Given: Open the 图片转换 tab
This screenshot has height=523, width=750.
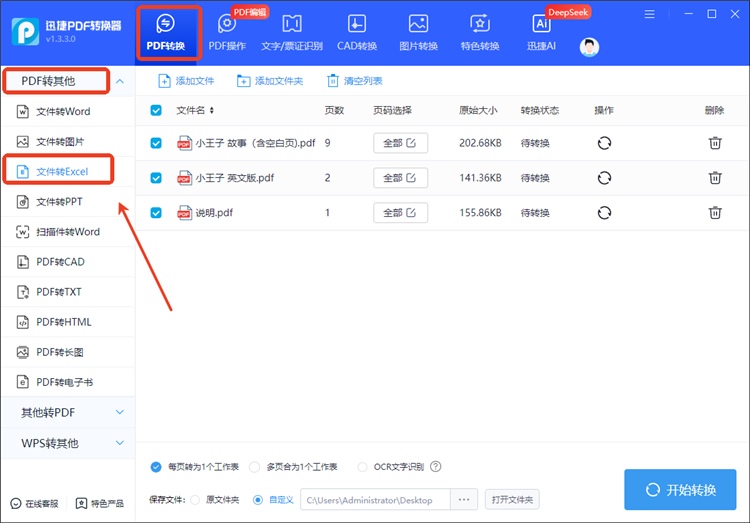Looking at the screenshot, I should pos(419,33).
